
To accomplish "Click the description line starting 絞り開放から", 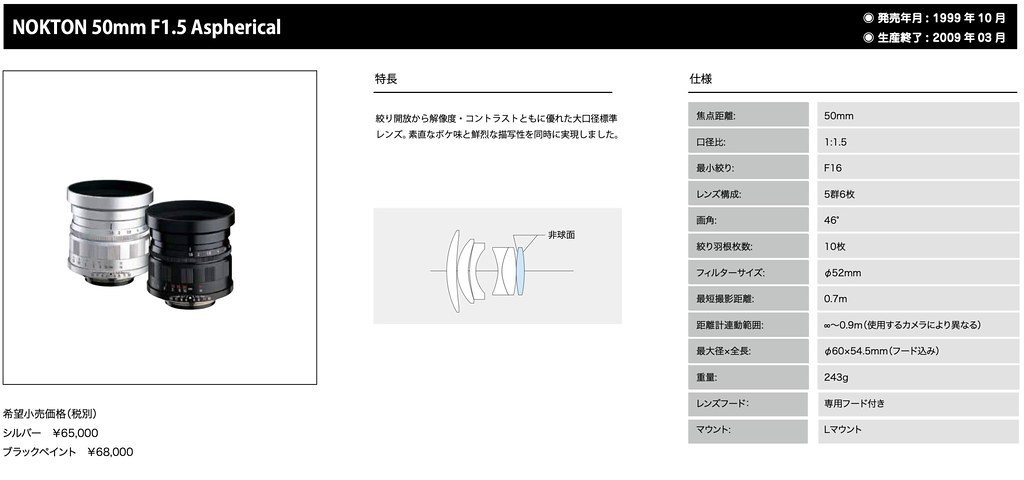I will [x=496, y=118].
